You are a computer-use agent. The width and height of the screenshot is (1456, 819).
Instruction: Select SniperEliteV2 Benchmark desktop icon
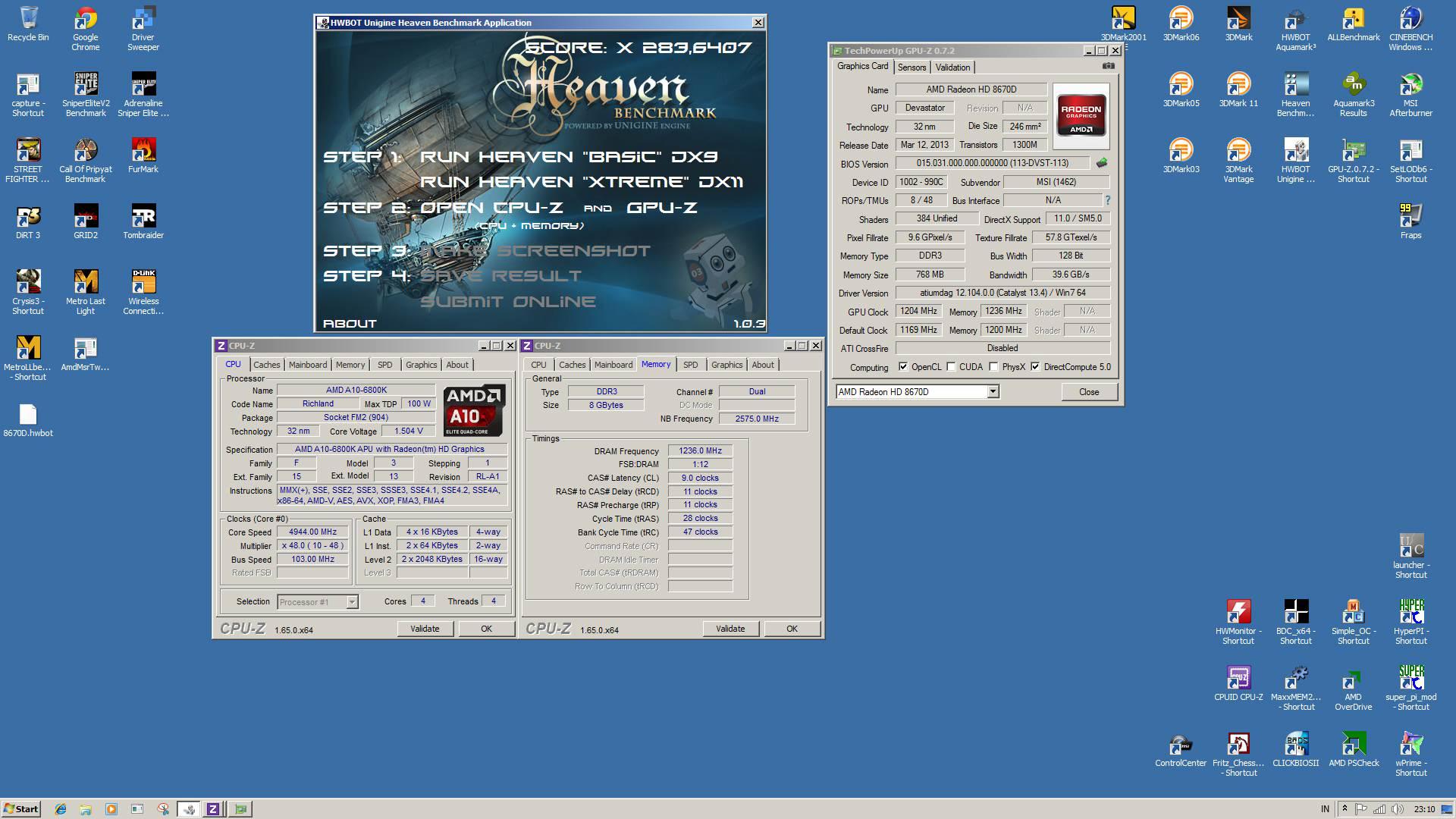click(x=86, y=95)
